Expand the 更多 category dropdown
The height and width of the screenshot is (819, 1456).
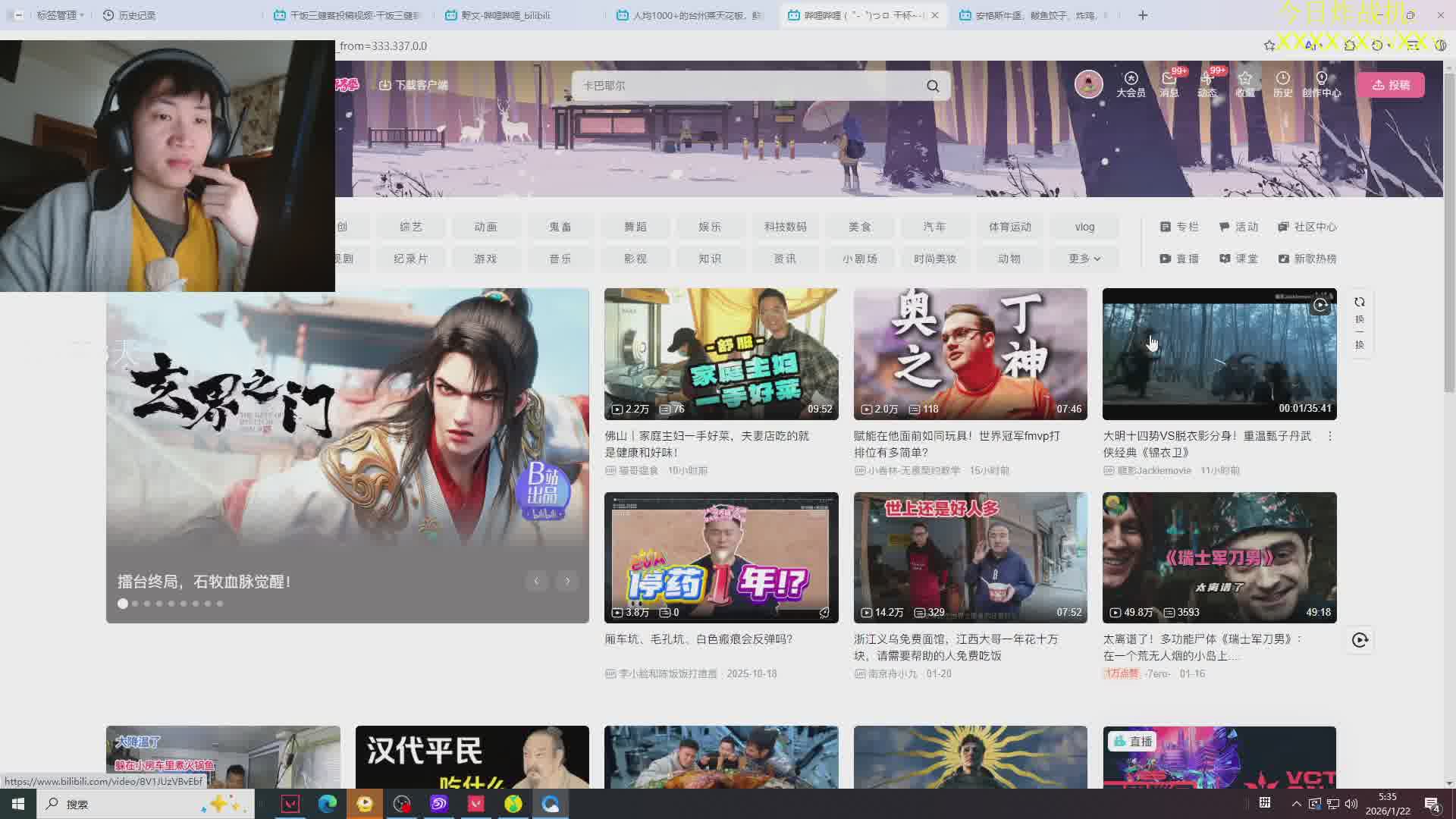pos(1084,259)
